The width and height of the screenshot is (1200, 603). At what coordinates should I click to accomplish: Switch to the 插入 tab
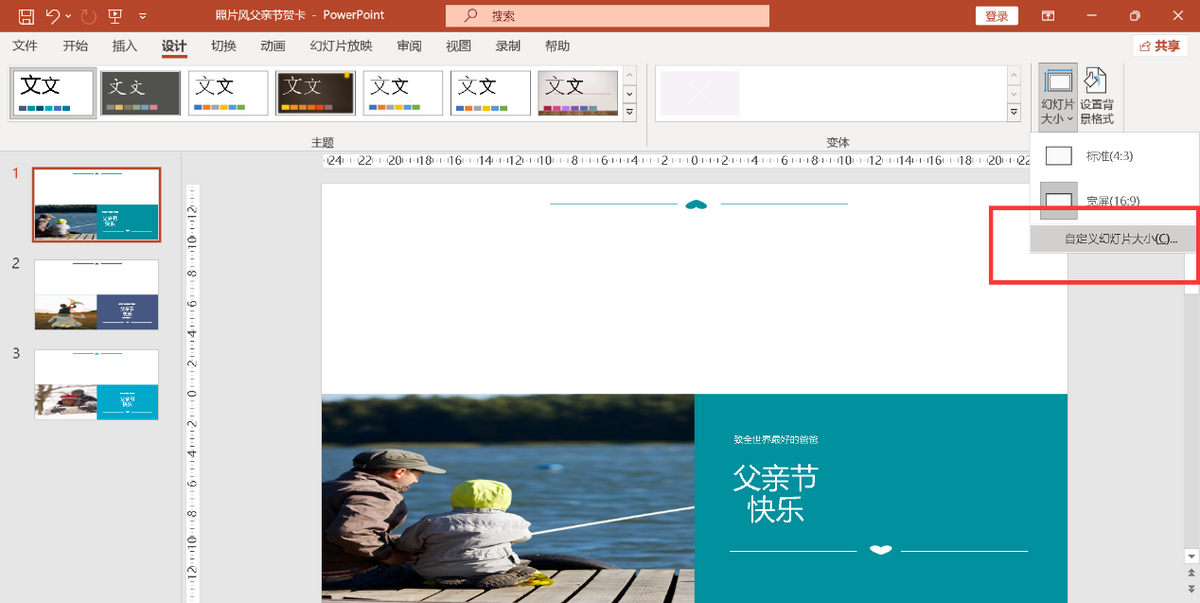[x=125, y=46]
